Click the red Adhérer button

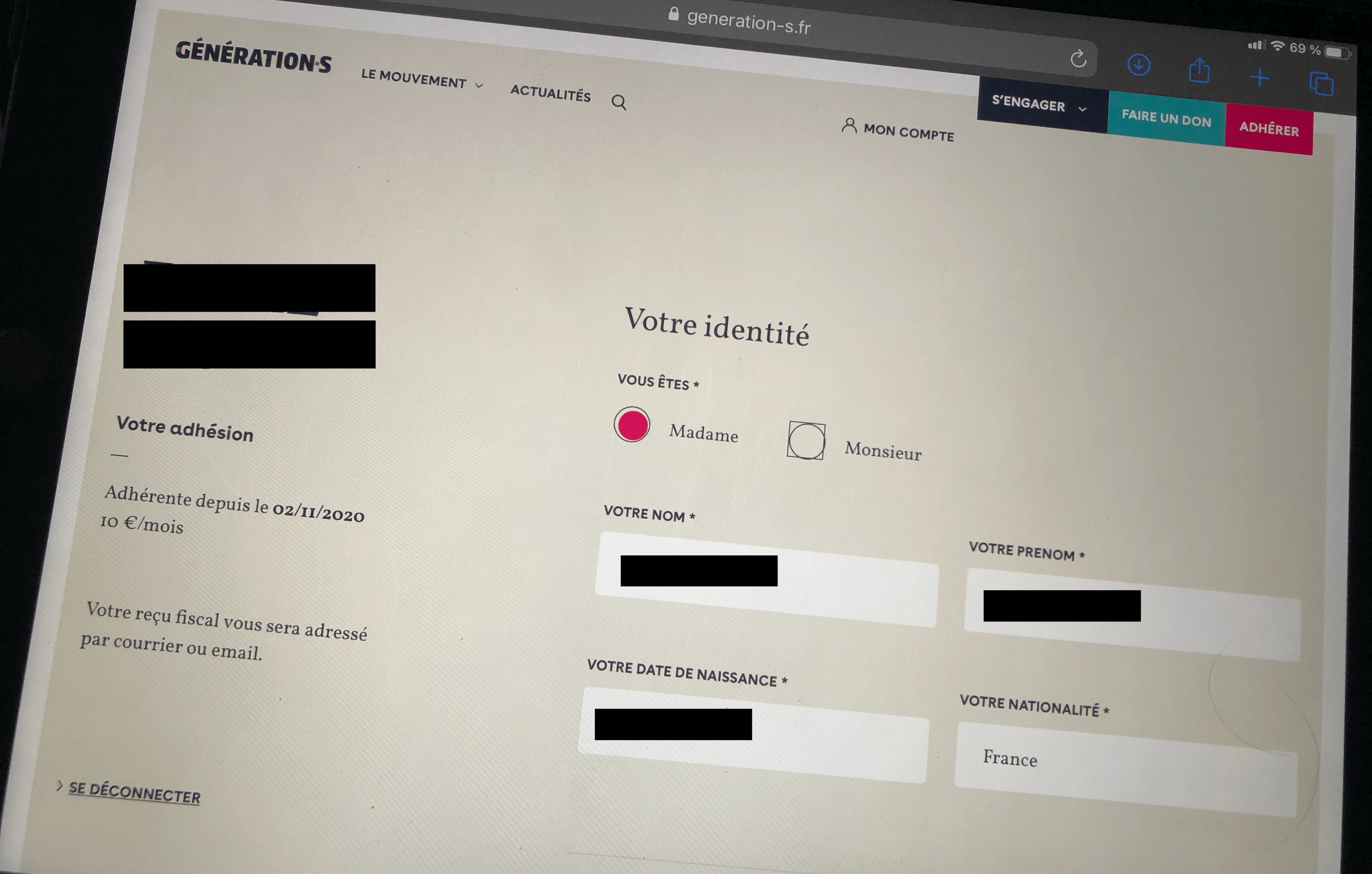point(1269,129)
